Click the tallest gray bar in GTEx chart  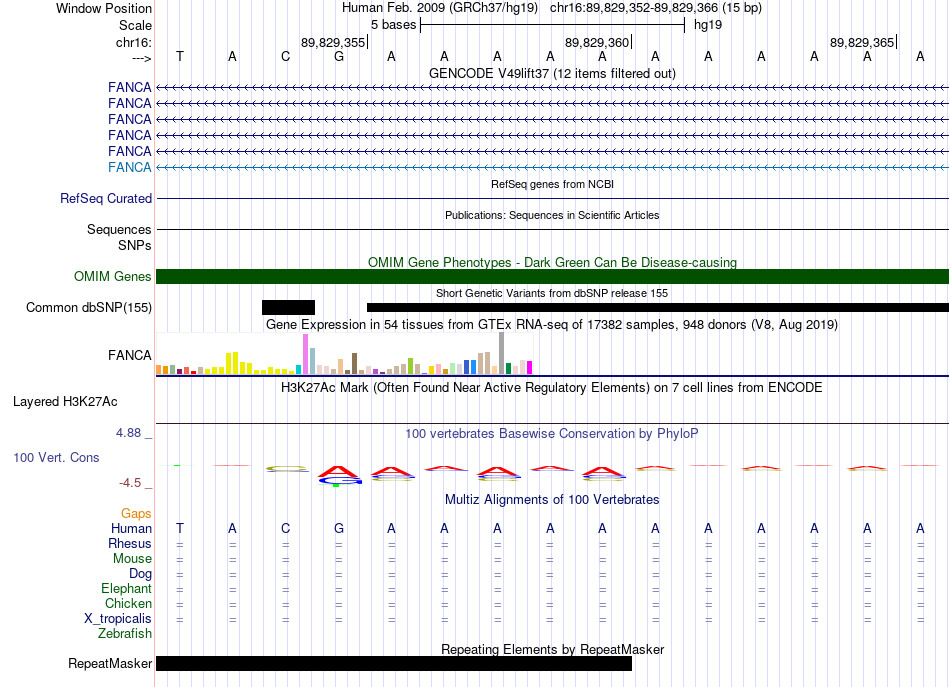[x=502, y=353]
